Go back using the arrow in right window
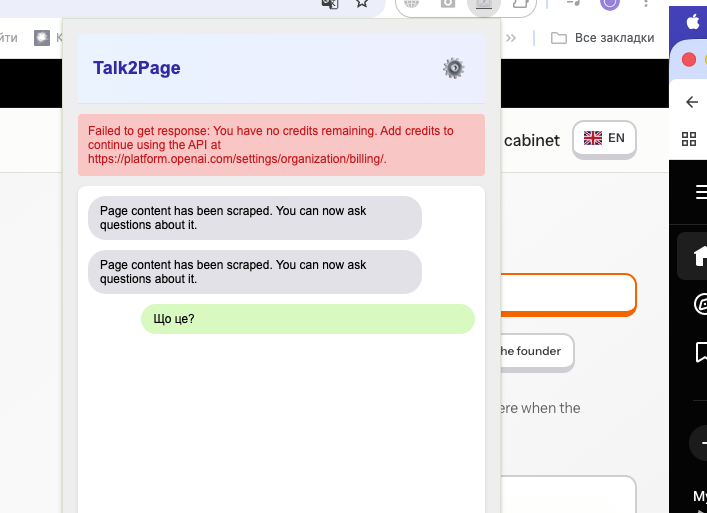The height and width of the screenshot is (513, 707). (692, 102)
